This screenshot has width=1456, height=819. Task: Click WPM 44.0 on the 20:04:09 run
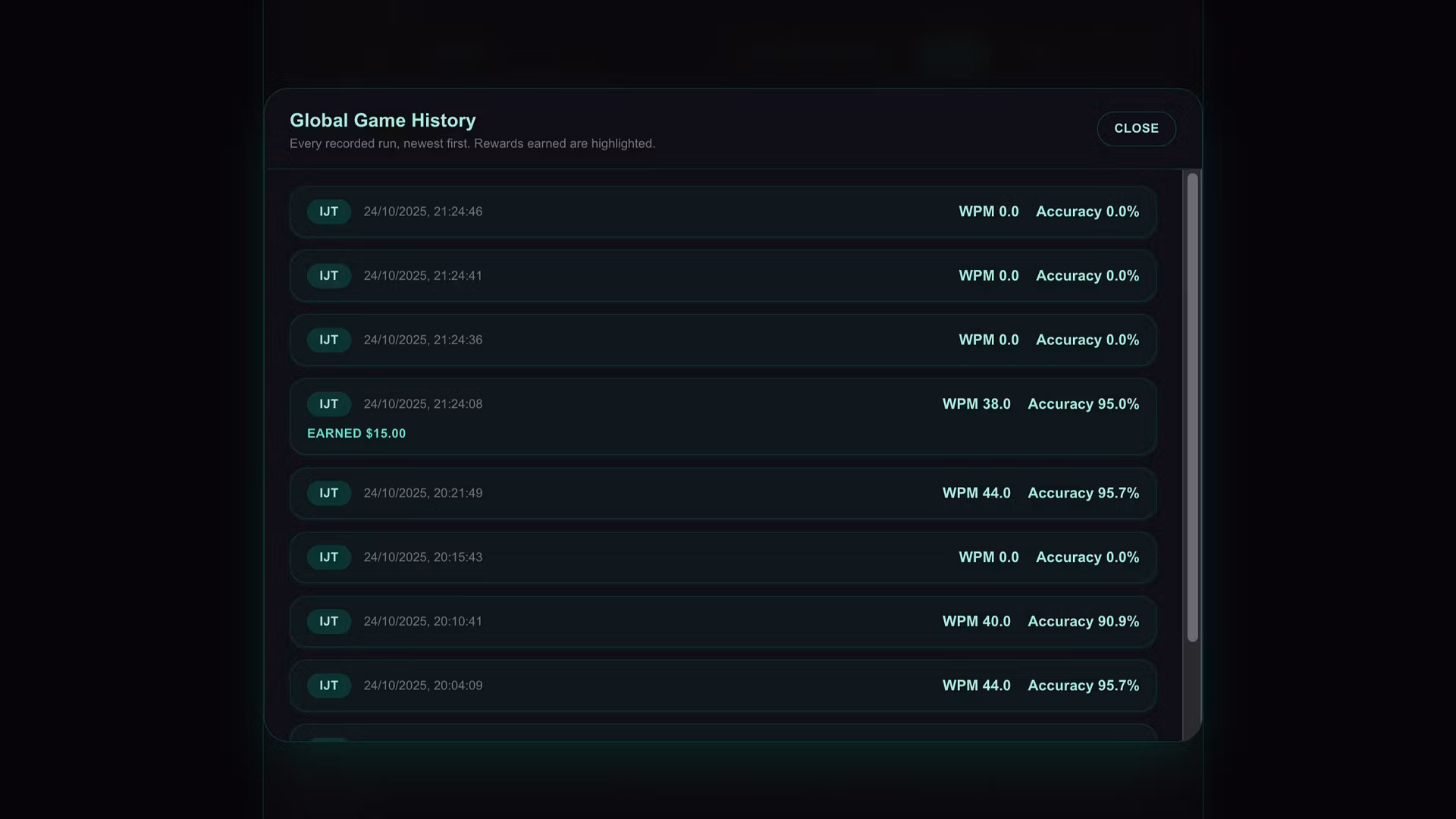coord(976,686)
